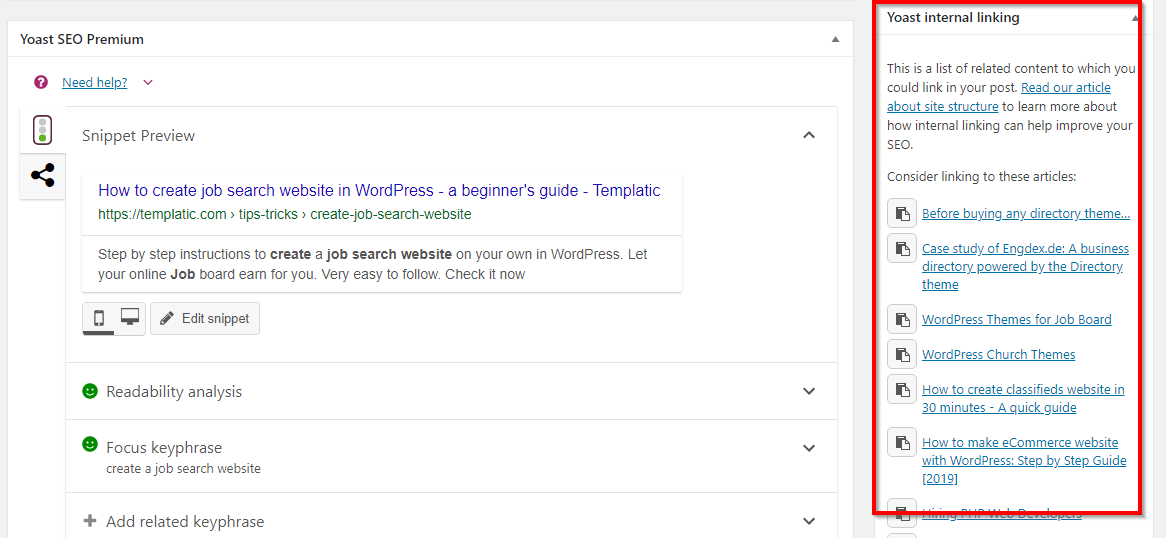Click the pencil icon in Edit snippet
Screen dimensions: 1166x538
(x=168, y=318)
